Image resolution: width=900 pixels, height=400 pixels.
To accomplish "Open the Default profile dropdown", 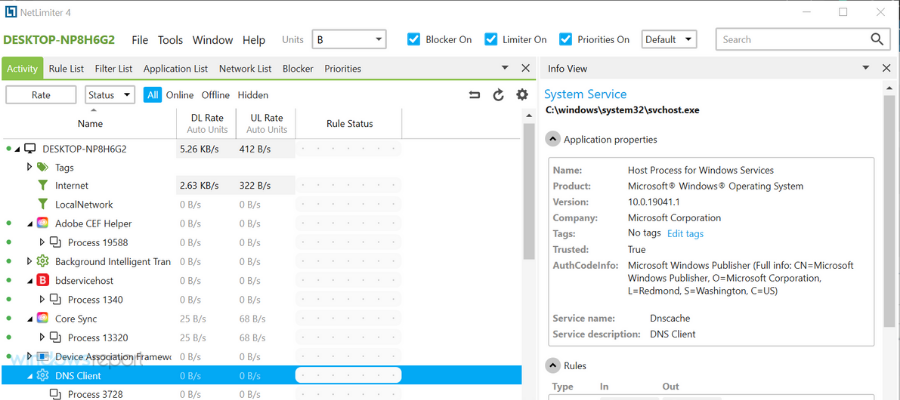I will click(669, 39).
